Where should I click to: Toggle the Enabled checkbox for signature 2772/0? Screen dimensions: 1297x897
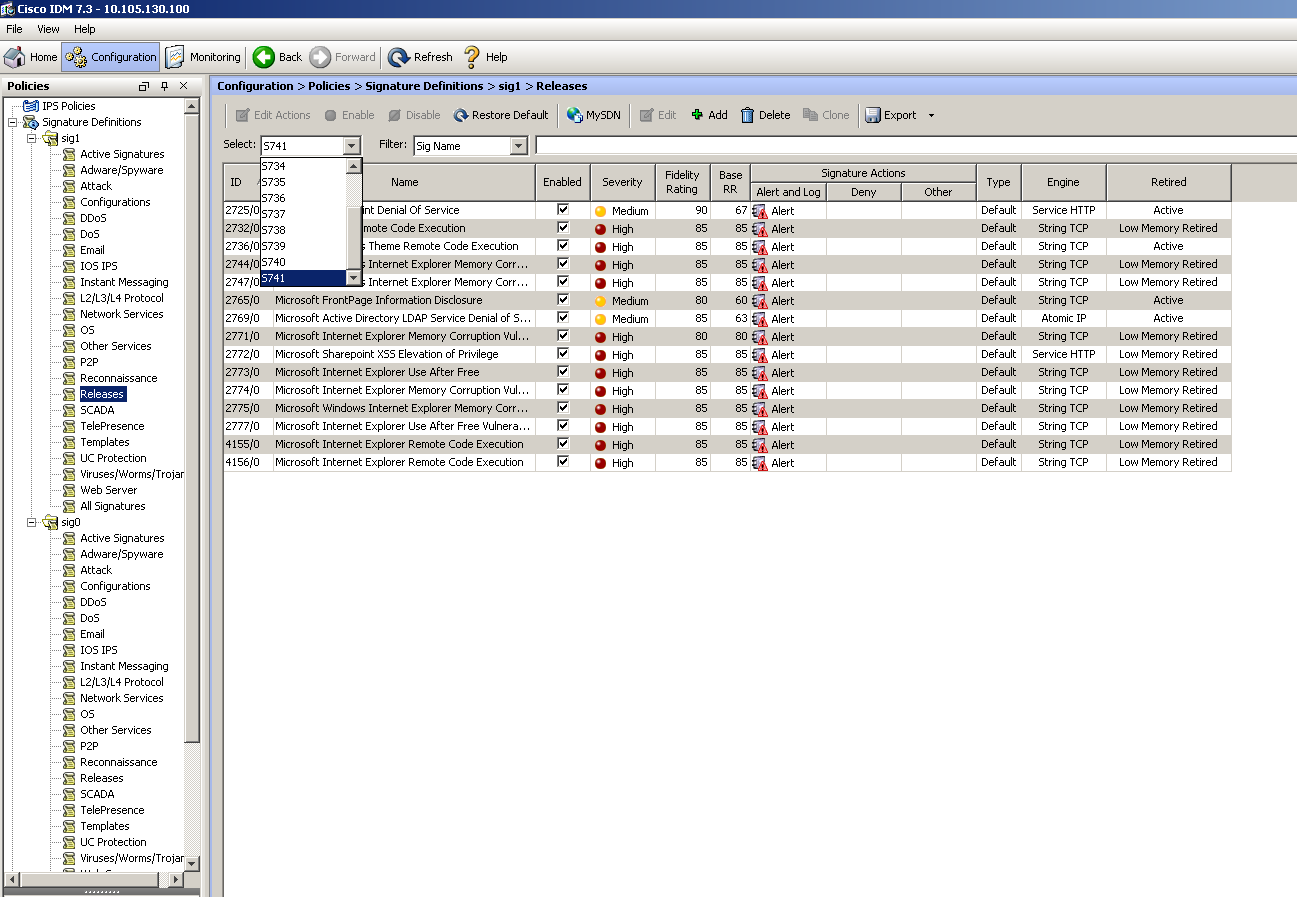[x=563, y=354]
